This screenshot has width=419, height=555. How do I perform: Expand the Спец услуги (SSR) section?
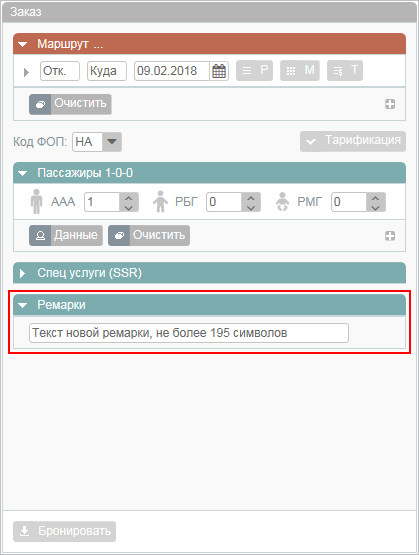click(x=22, y=273)
